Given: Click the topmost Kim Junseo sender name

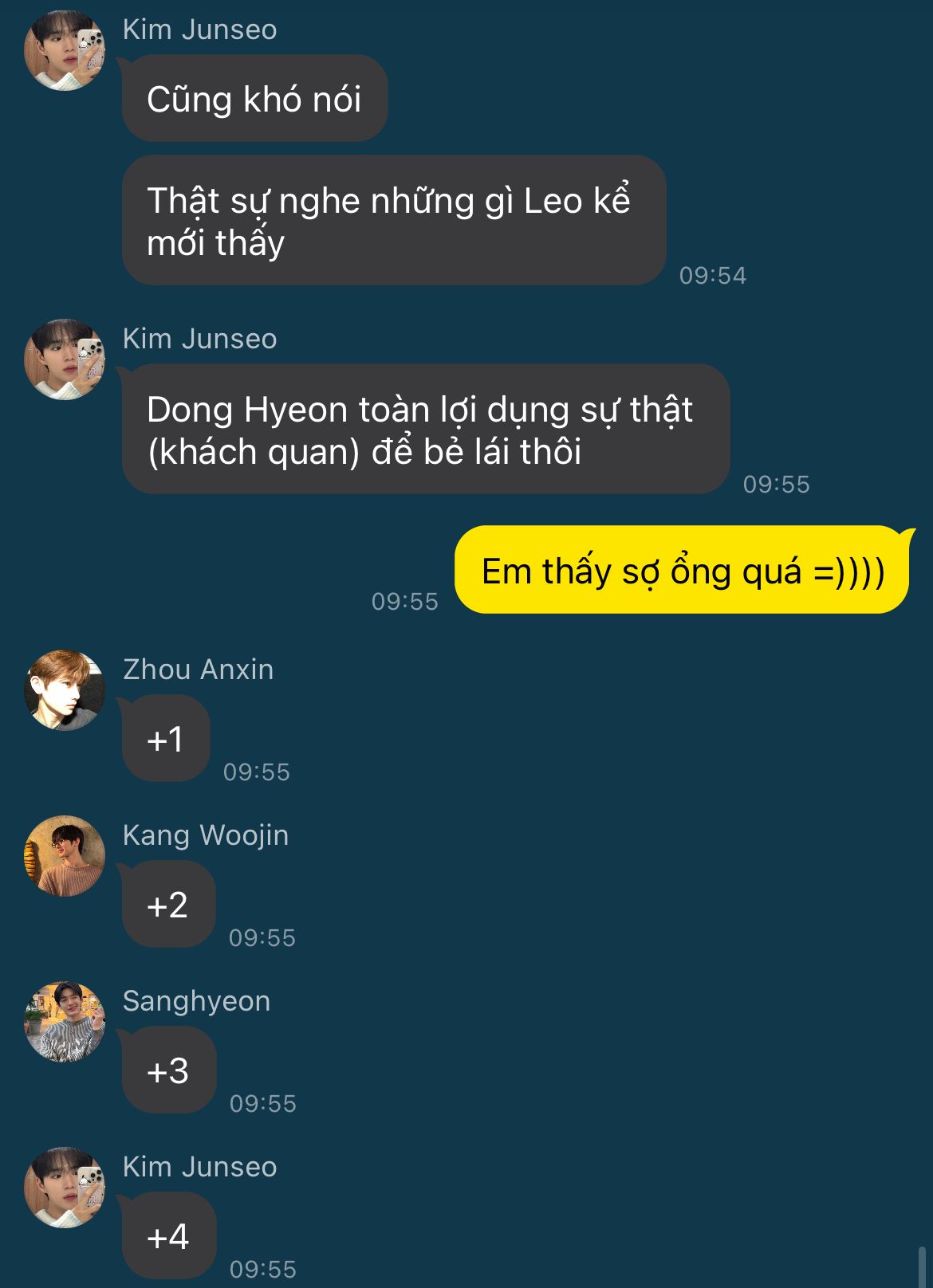Looking at the screenshot, I should [200, 29].
